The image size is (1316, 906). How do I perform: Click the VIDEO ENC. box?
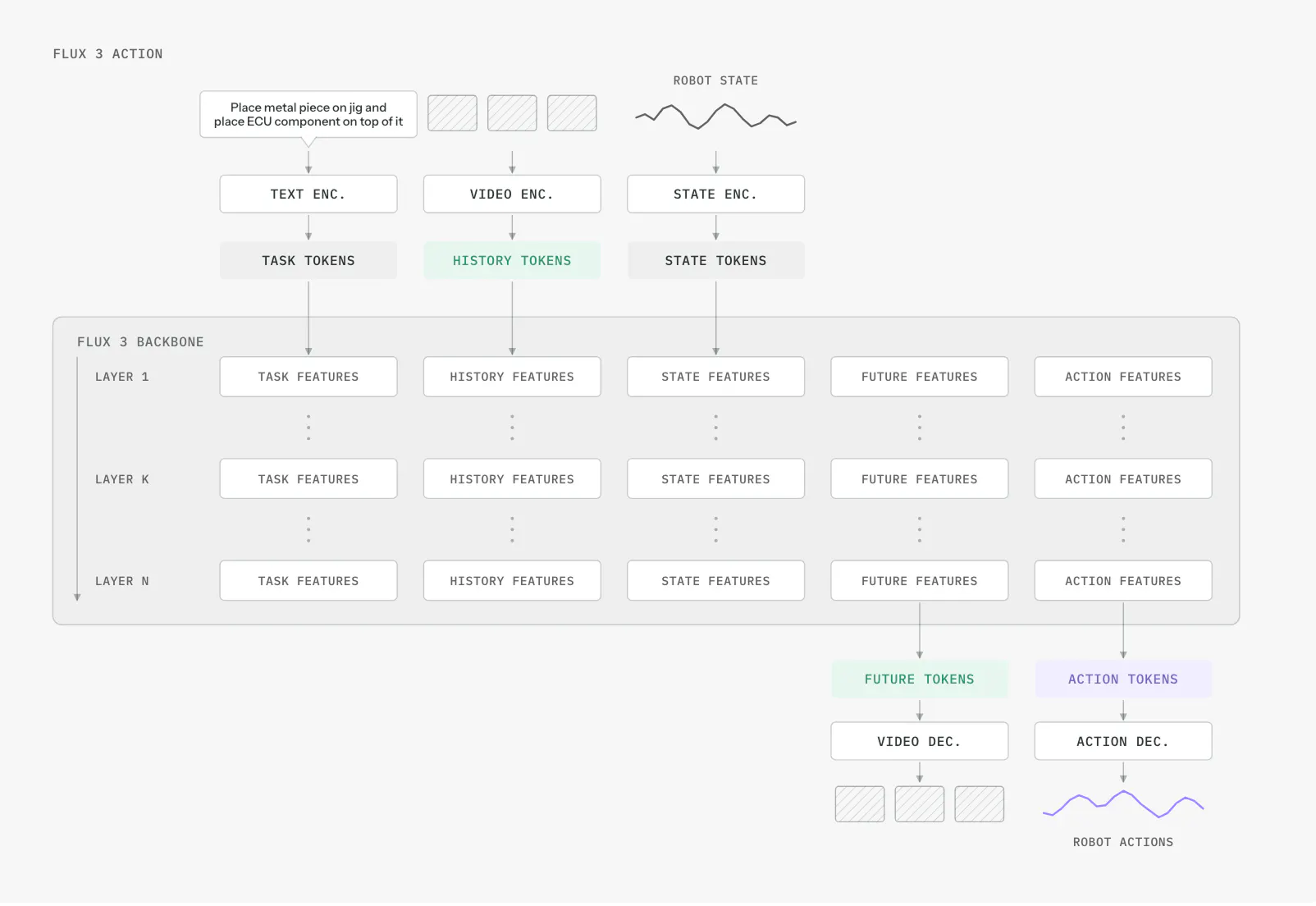click(x=512, y=194)
